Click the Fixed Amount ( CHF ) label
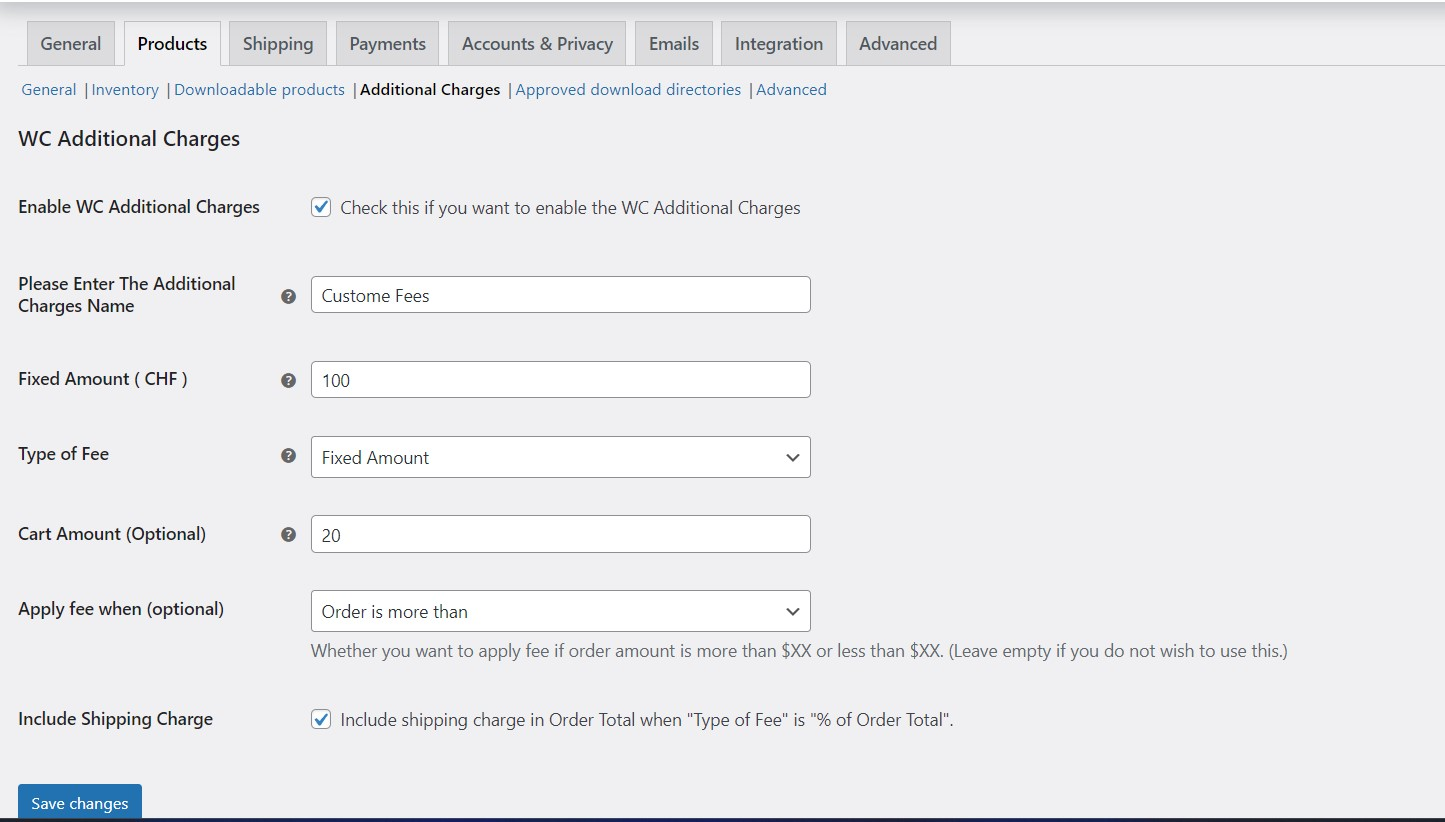 (103, 379)
